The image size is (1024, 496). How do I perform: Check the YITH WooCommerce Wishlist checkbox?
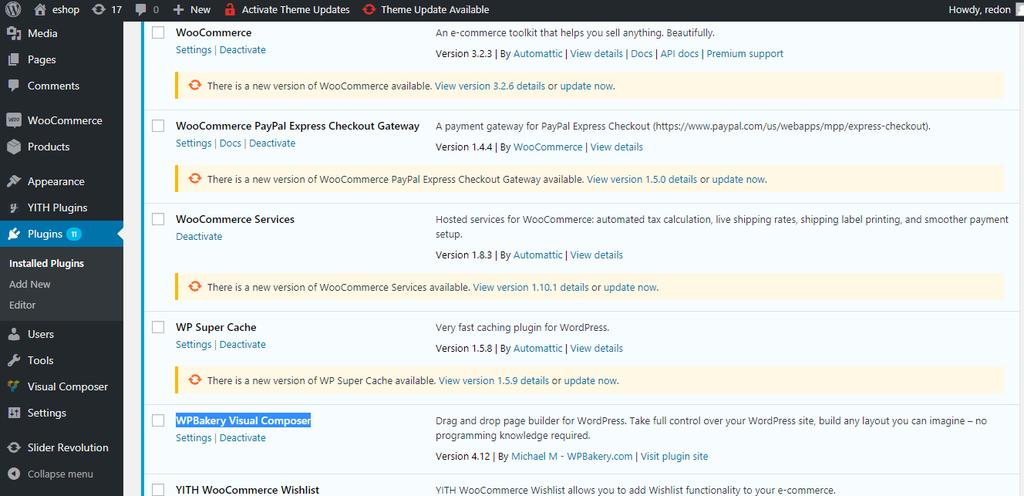tap(158, 489)
